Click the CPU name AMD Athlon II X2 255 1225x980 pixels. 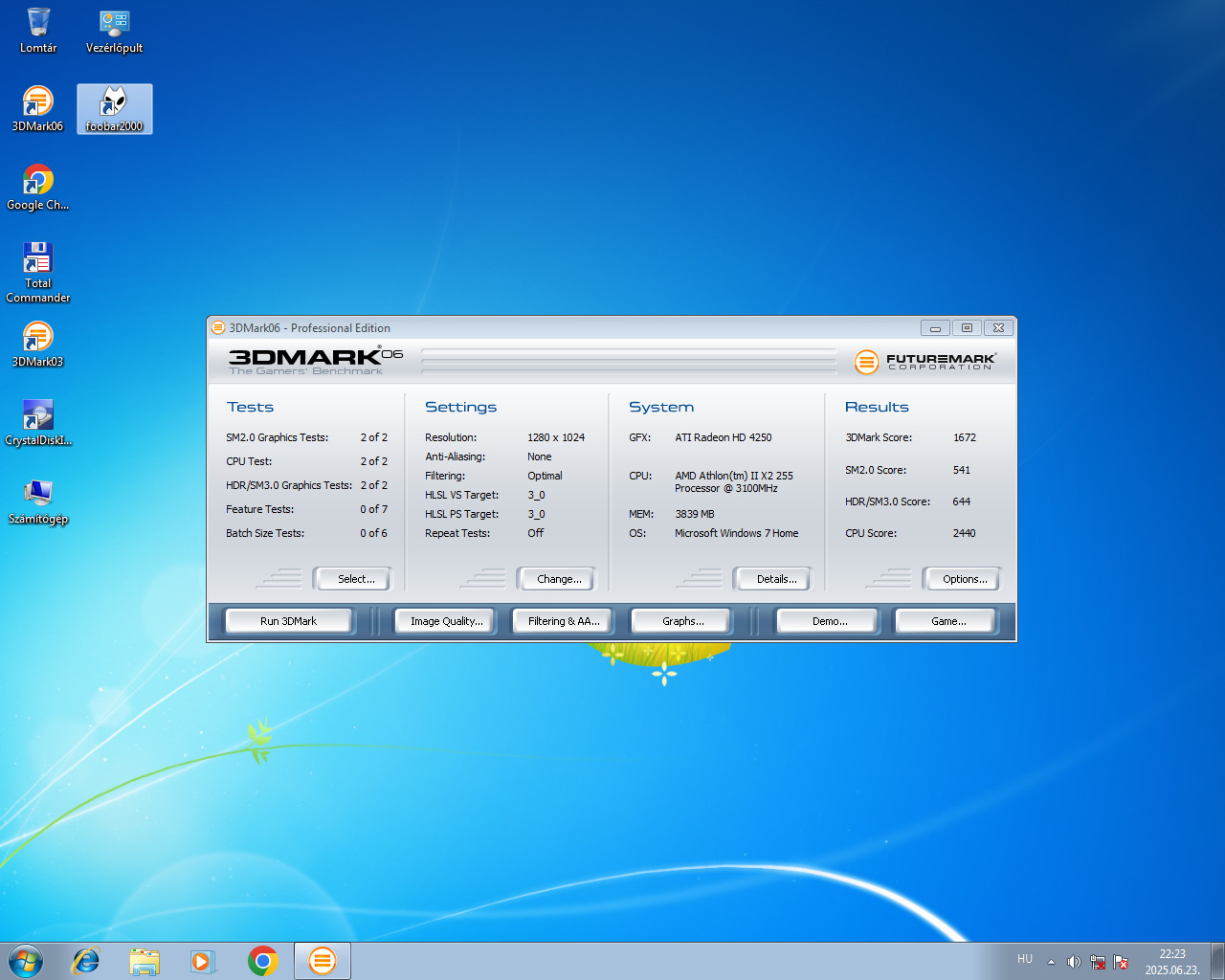tap(734, 481)
